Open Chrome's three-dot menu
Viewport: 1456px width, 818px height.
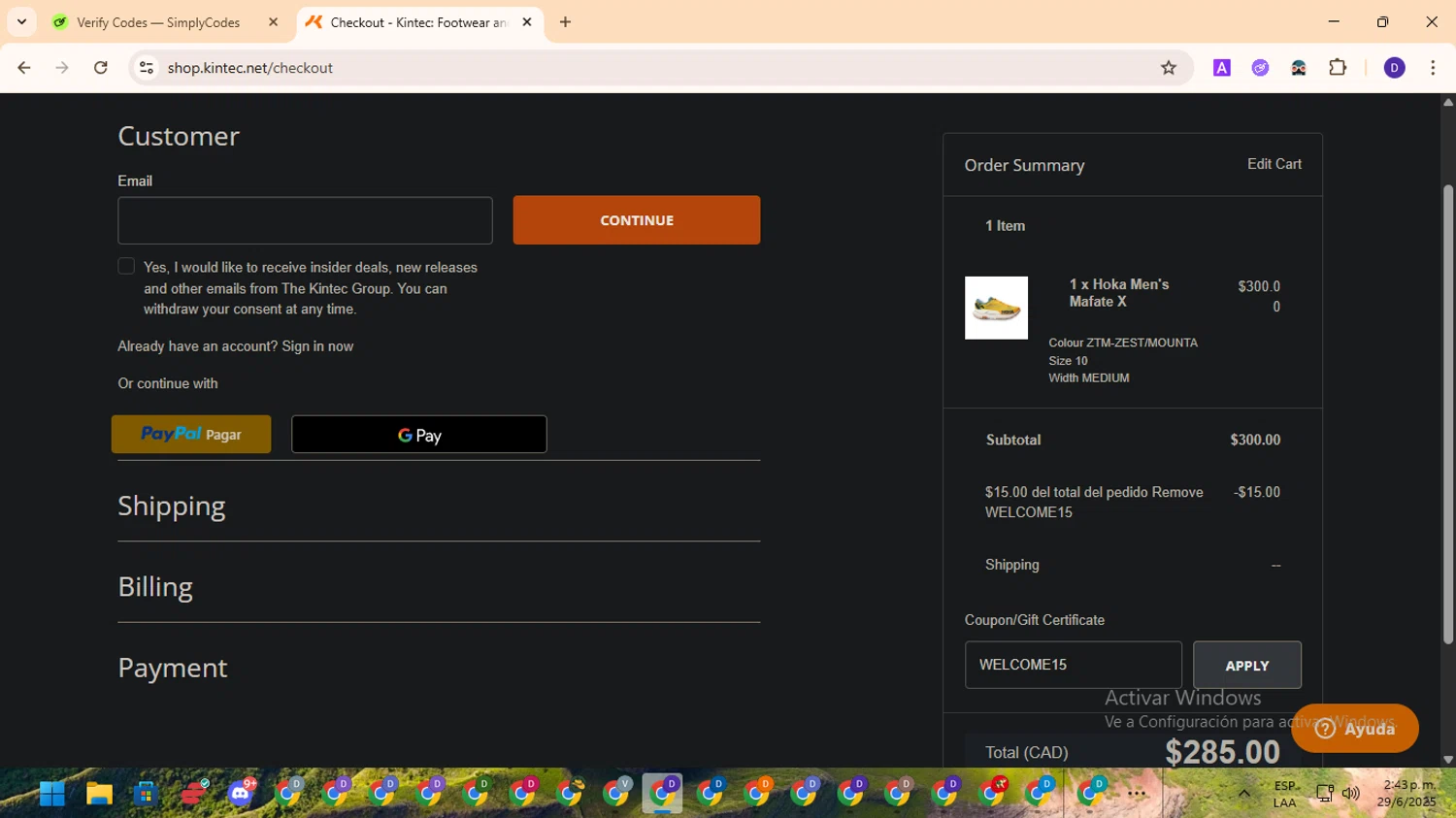coord(1433,68)
